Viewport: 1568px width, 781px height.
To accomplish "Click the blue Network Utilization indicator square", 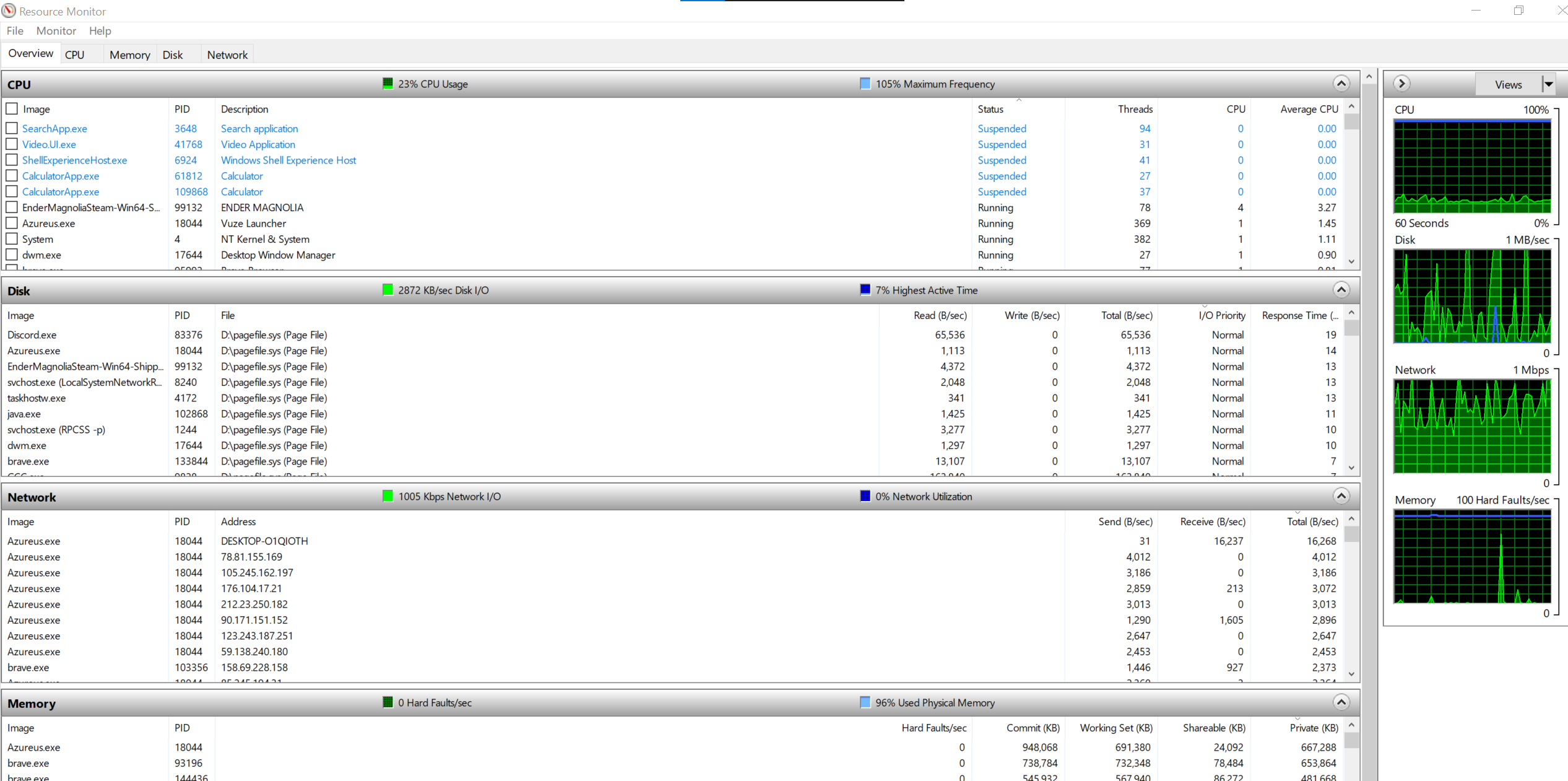I will [x=865, y=496].
